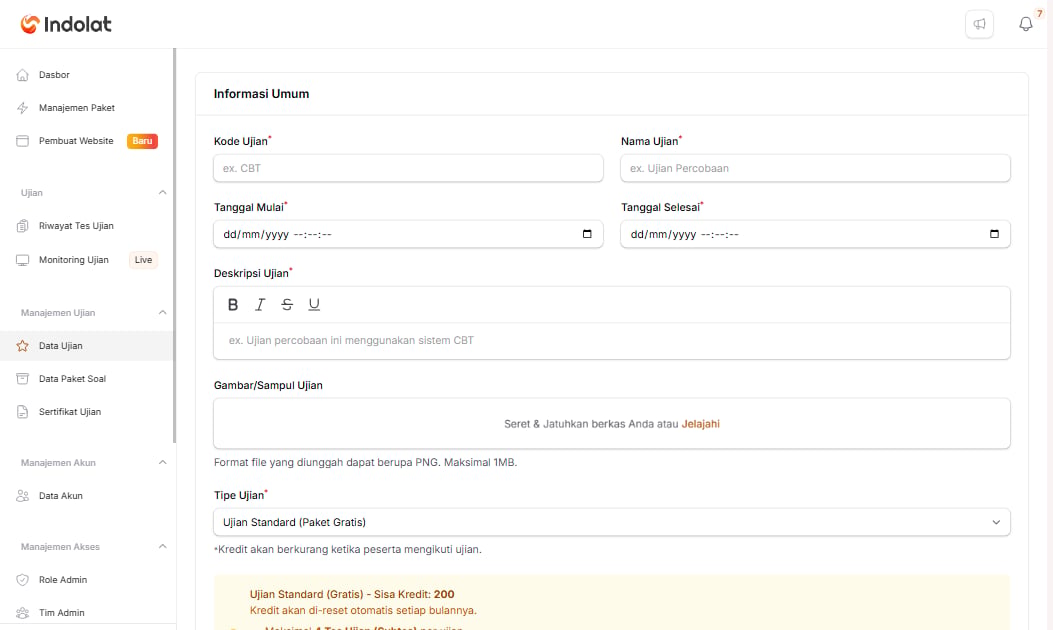
Task: Toggle strikethrough formatting in Deskripsi Ujian
Action: tap(287, 305)
